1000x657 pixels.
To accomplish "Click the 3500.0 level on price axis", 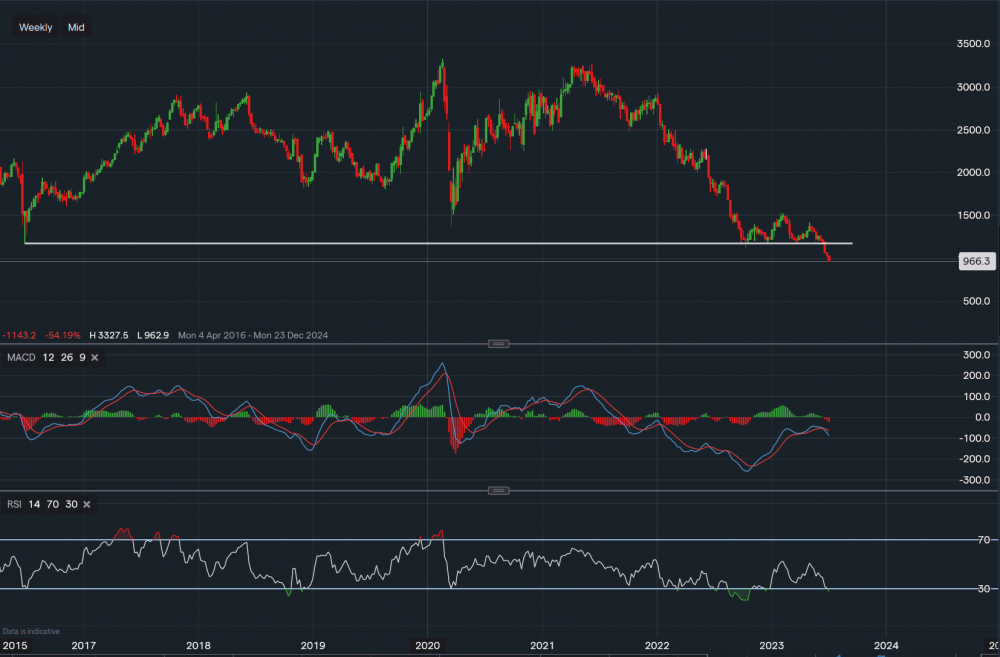I will click(x=972, y=45).
